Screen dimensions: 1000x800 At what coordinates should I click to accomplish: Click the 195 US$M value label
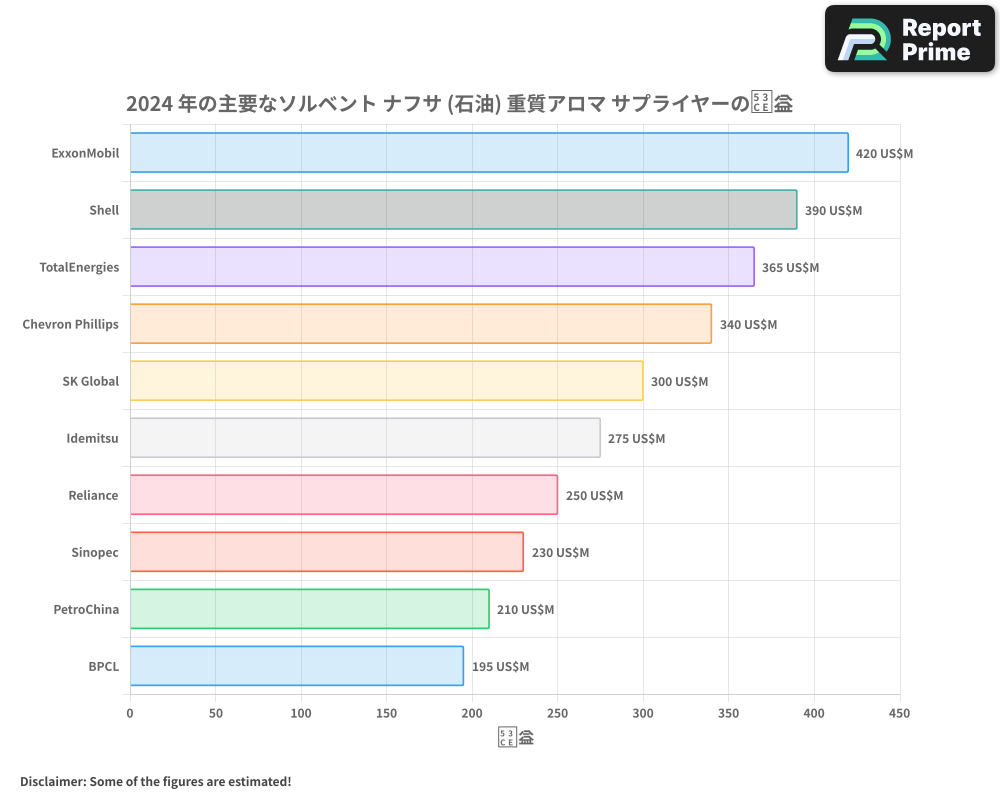[501, 666]
